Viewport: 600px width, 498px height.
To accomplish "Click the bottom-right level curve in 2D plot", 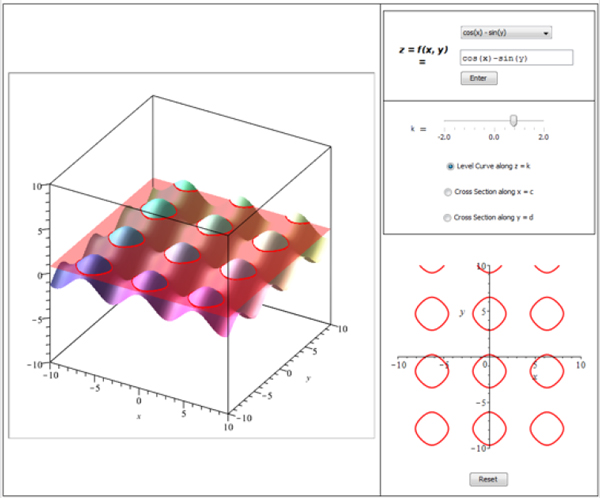I will pos(546,425).
